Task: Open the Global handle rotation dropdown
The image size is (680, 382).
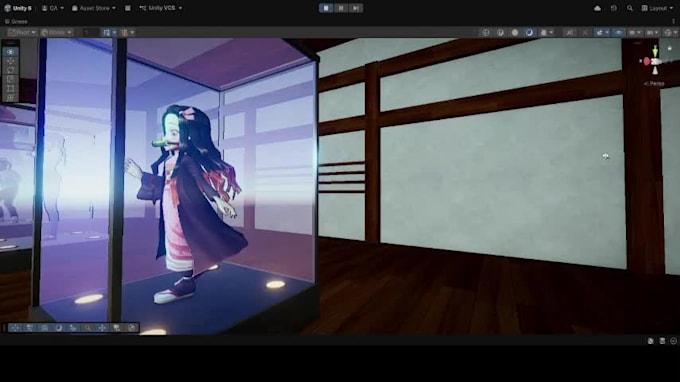Action: [x=56, y=33]
